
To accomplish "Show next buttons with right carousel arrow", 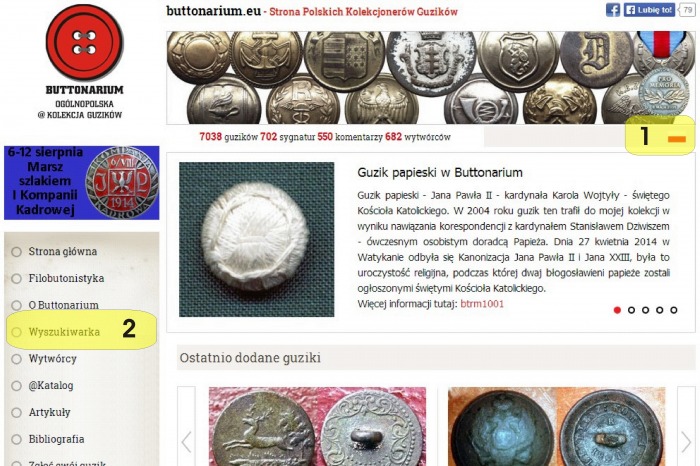I will [x=686, y=441].
